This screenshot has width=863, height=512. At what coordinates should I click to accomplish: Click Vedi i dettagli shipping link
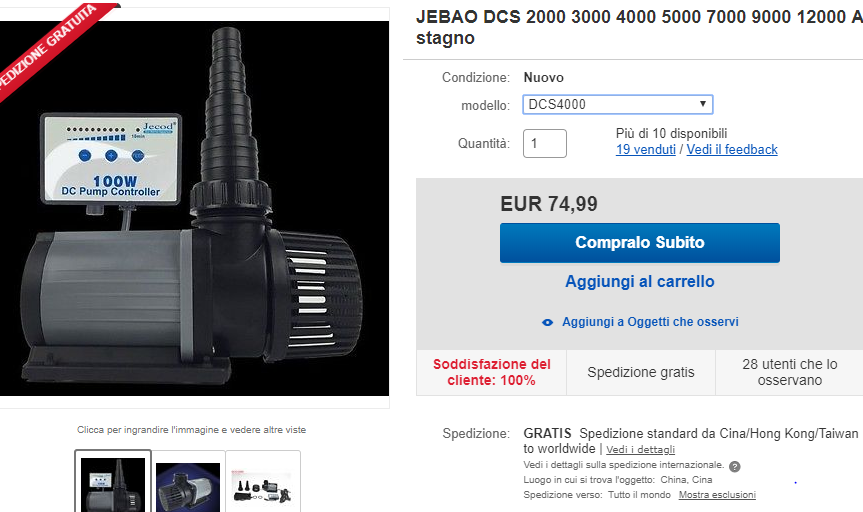[641, 450]
